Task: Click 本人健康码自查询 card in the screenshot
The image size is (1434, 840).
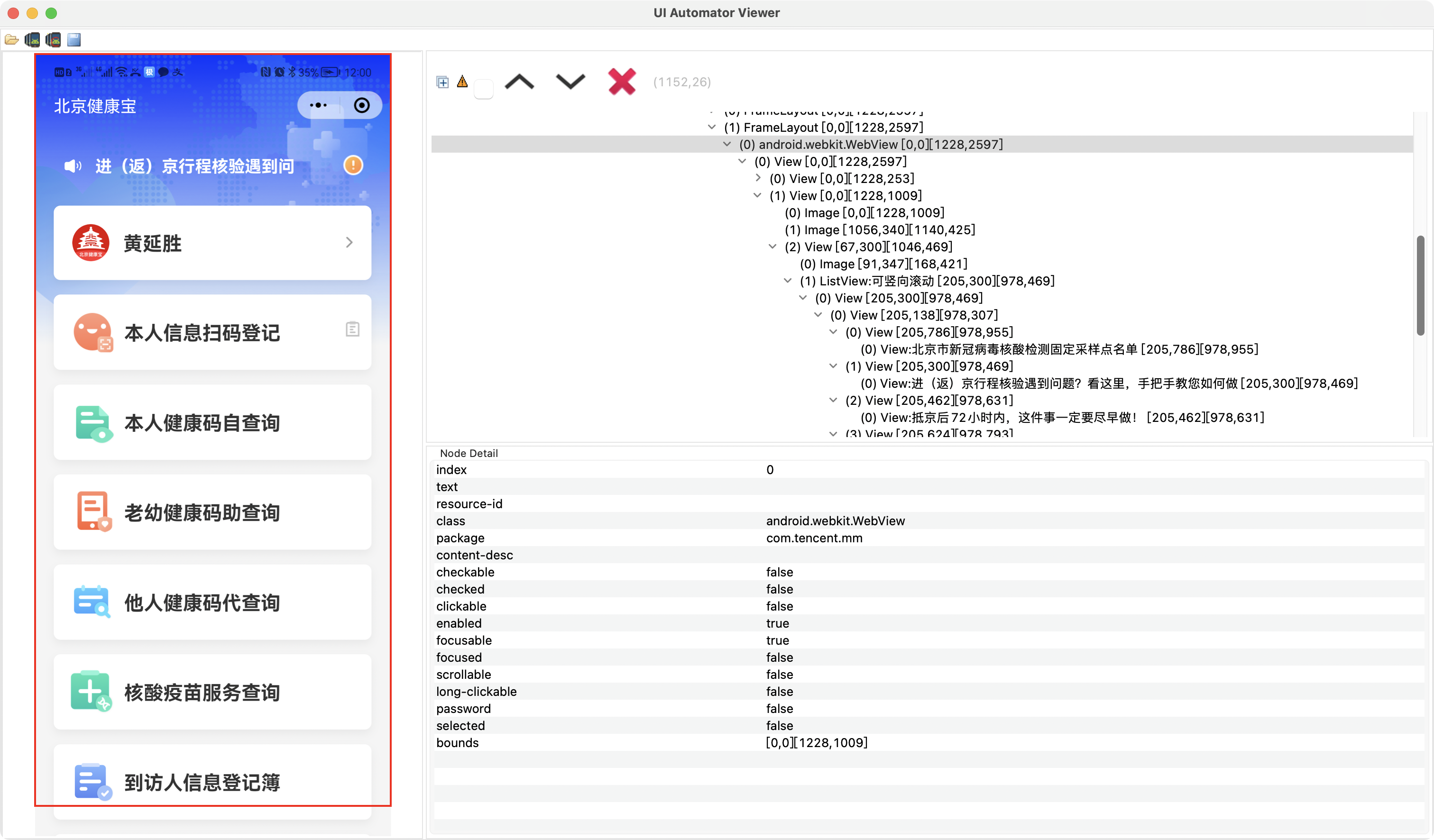Action: pyautogui.click(x=212, y=422)
